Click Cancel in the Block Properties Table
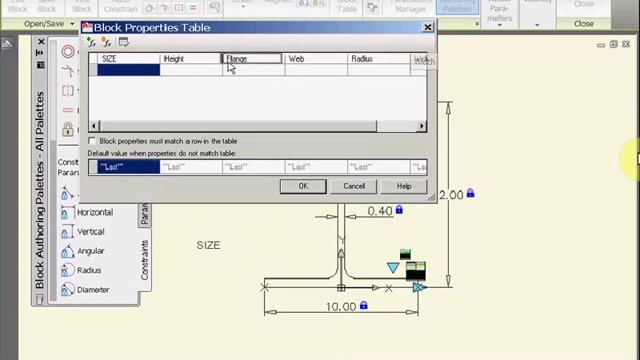The image size is (640, 360). pos(353,186)
